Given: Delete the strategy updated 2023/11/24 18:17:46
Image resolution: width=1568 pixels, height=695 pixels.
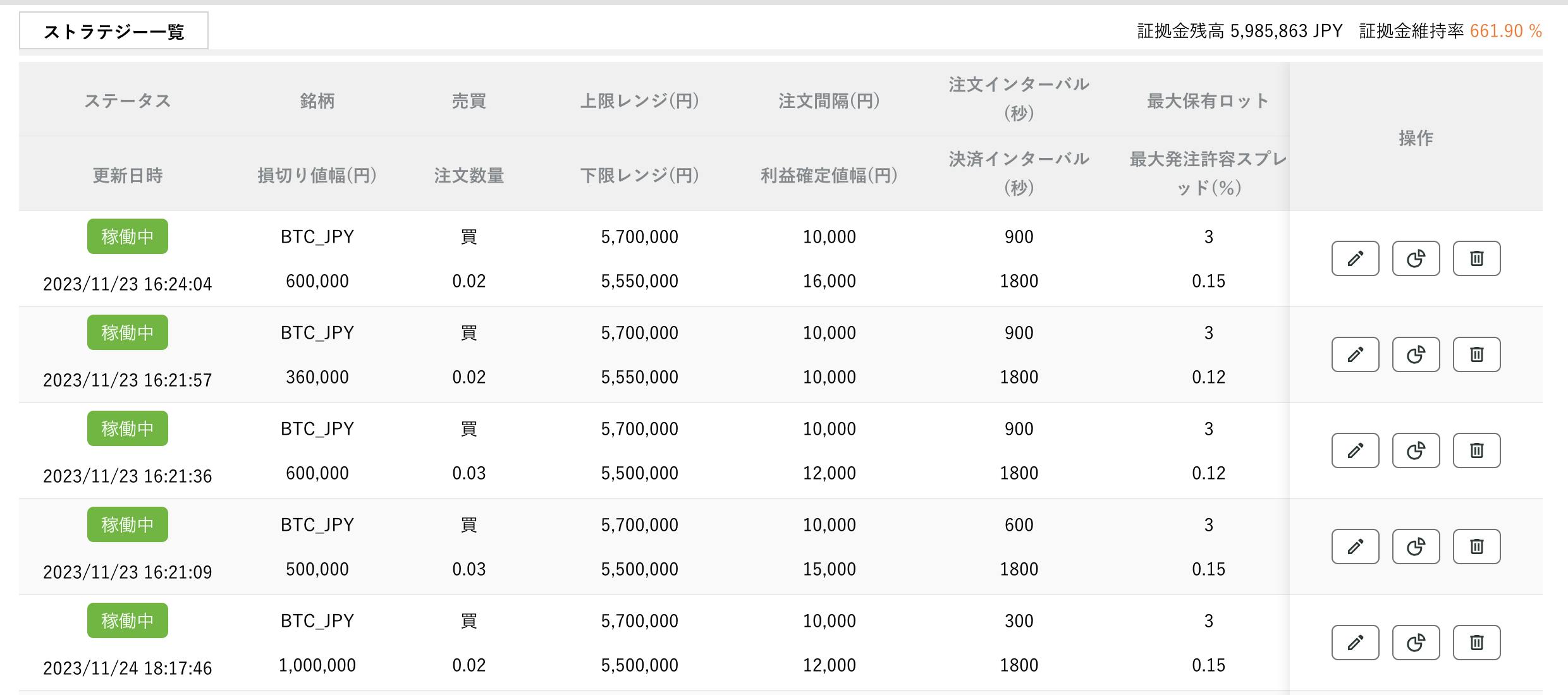Looking at the screenshot, I should (x=1476, y=643).
